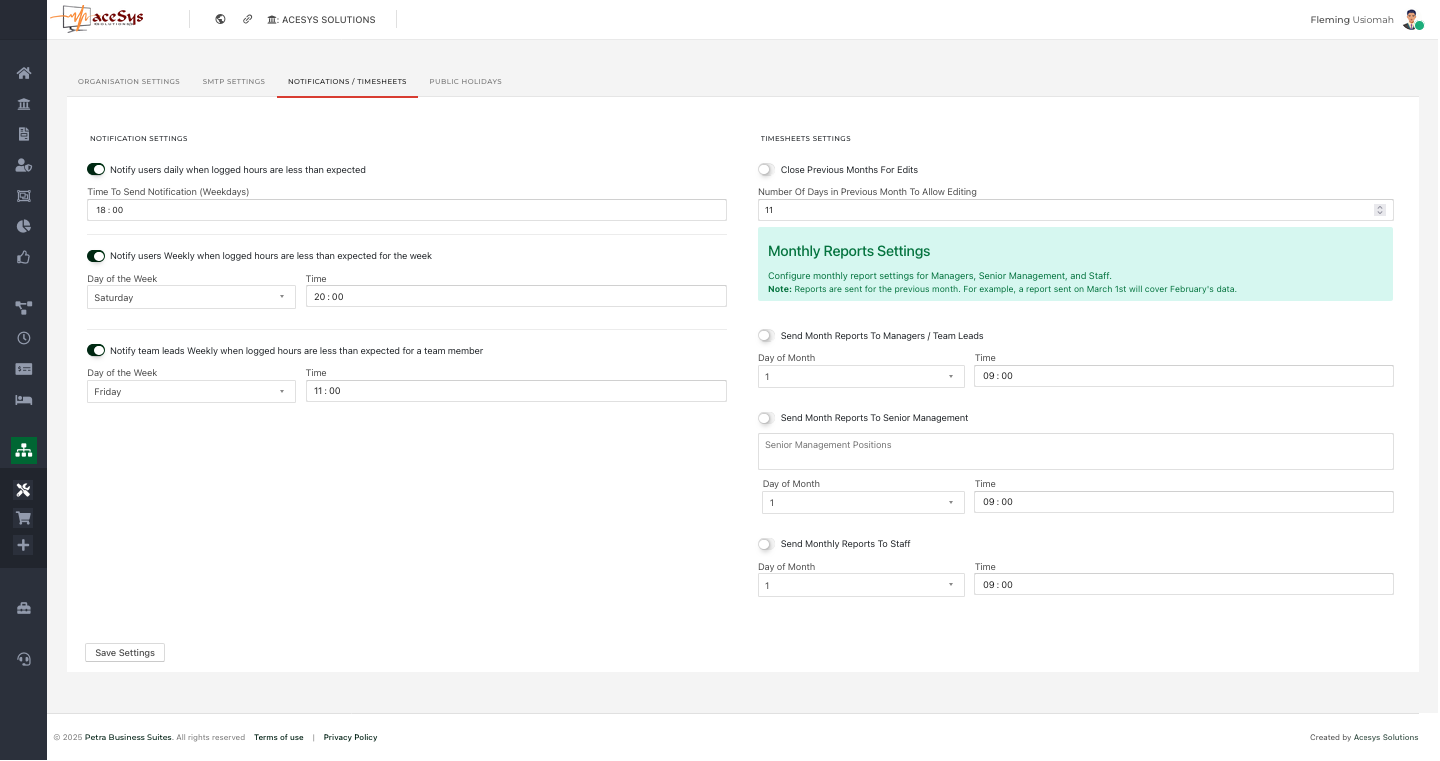Click the Senior Management Positions field
This screenshot has width=1440, height=761.
coord(1075,451)
